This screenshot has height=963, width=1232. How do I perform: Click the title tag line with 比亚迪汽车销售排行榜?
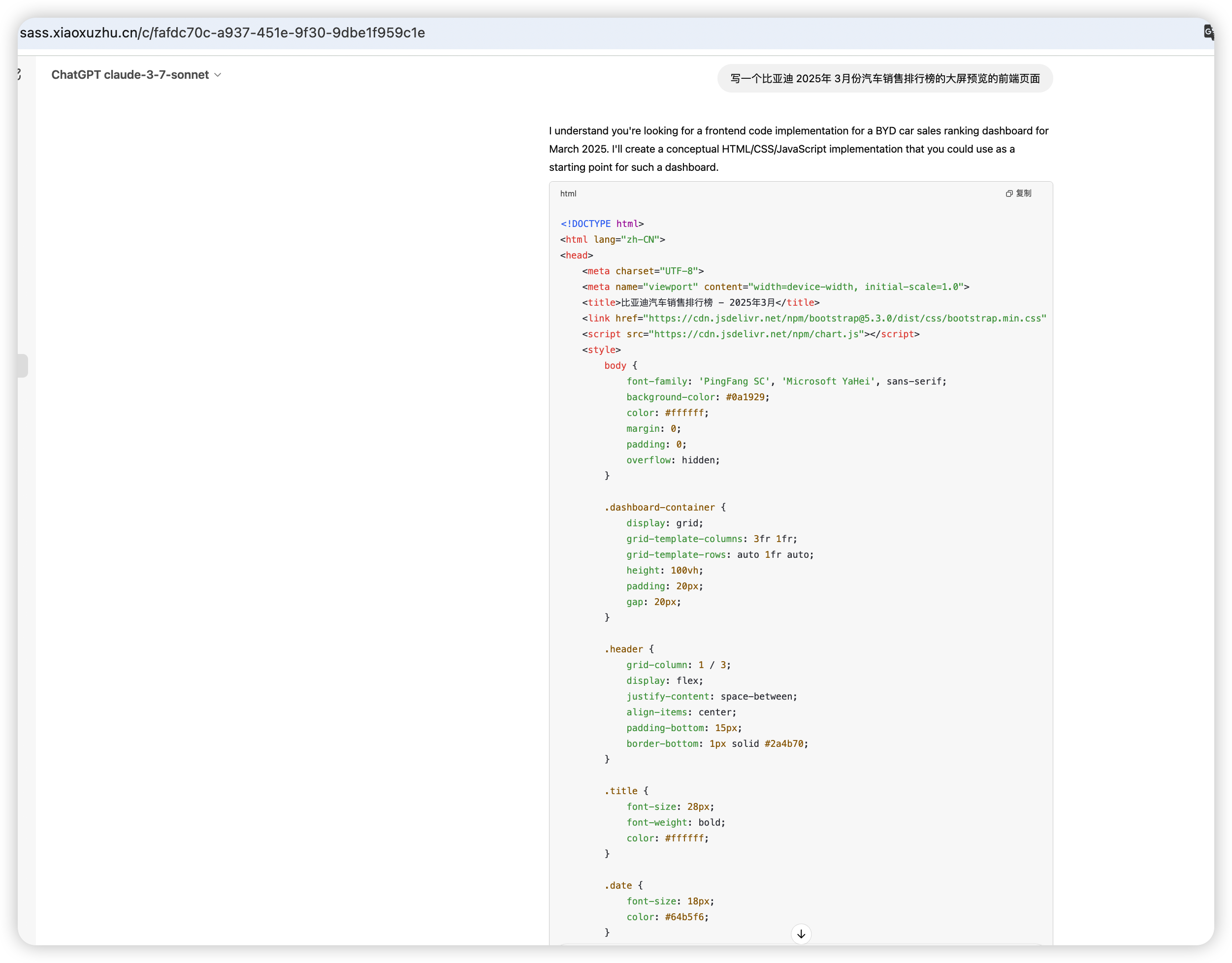pyautogui.click(x=701, y=302)
